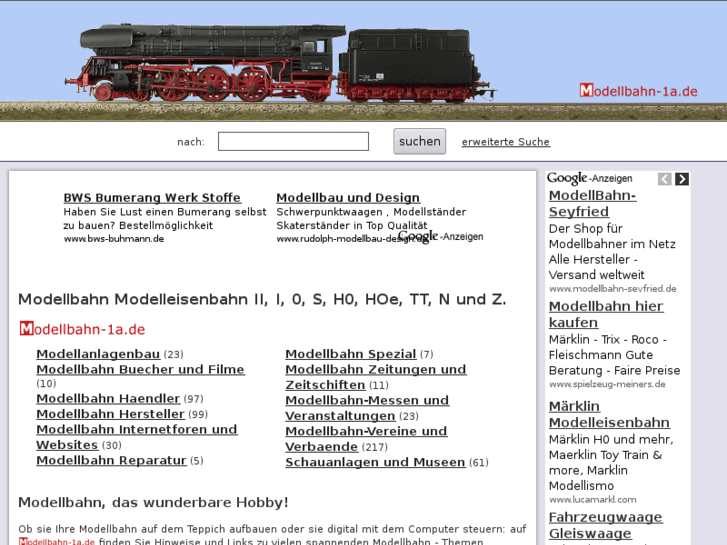The image size is (727, 545).
Task: Open Modellbau und Design ad link
Action: [x=348, y=198]
